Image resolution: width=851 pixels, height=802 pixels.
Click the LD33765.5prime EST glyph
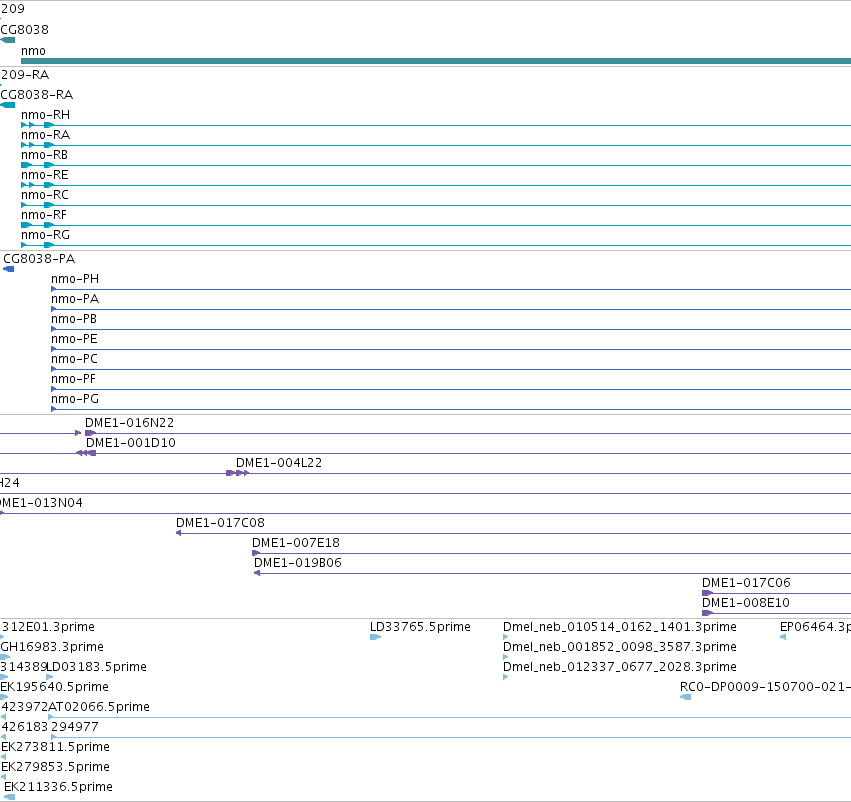(376, 637)
